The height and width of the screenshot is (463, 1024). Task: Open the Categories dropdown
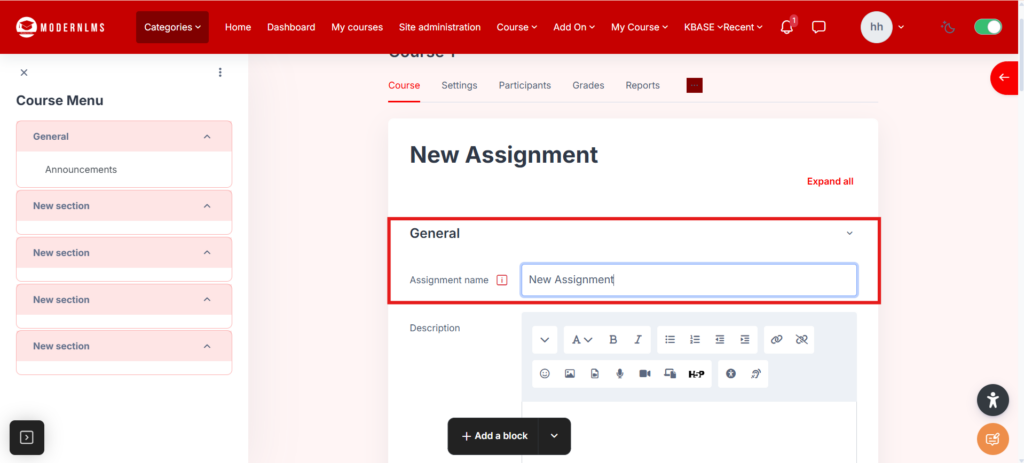coord(172,27)
